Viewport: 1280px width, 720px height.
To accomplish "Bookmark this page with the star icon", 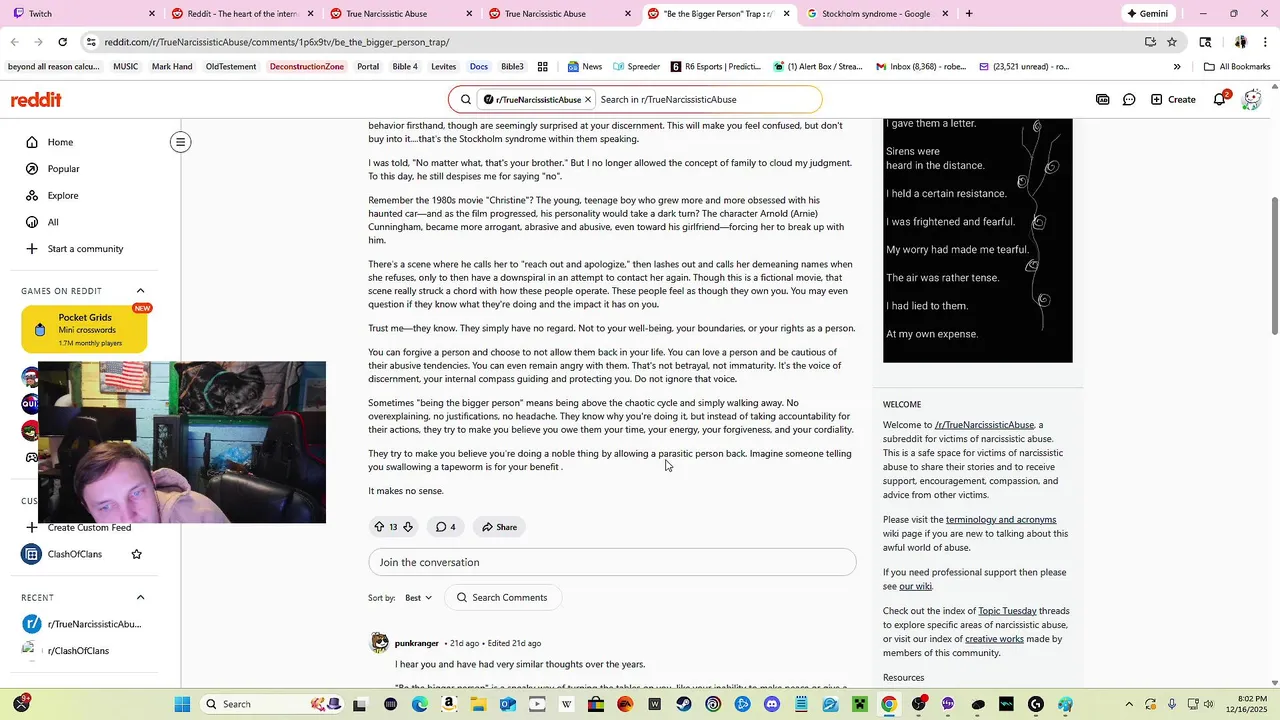I will (1172, 42).
